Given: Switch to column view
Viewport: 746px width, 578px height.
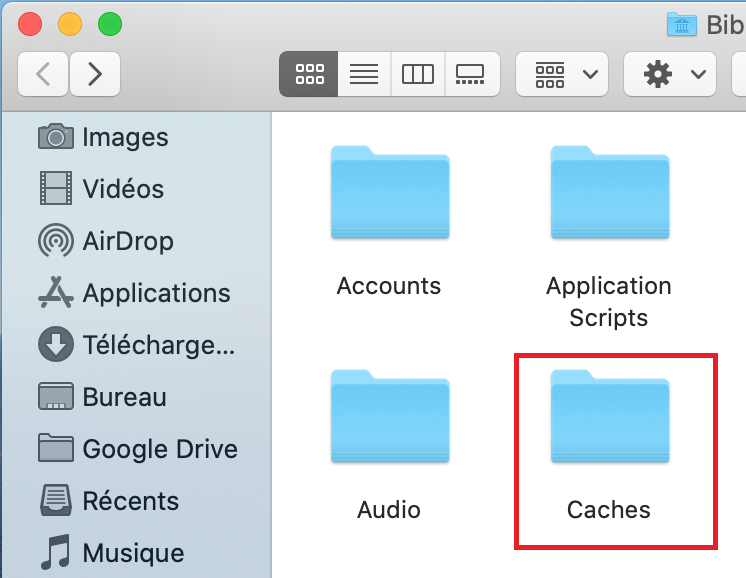Looking at the screenshot, I should [x=418, y=74].
